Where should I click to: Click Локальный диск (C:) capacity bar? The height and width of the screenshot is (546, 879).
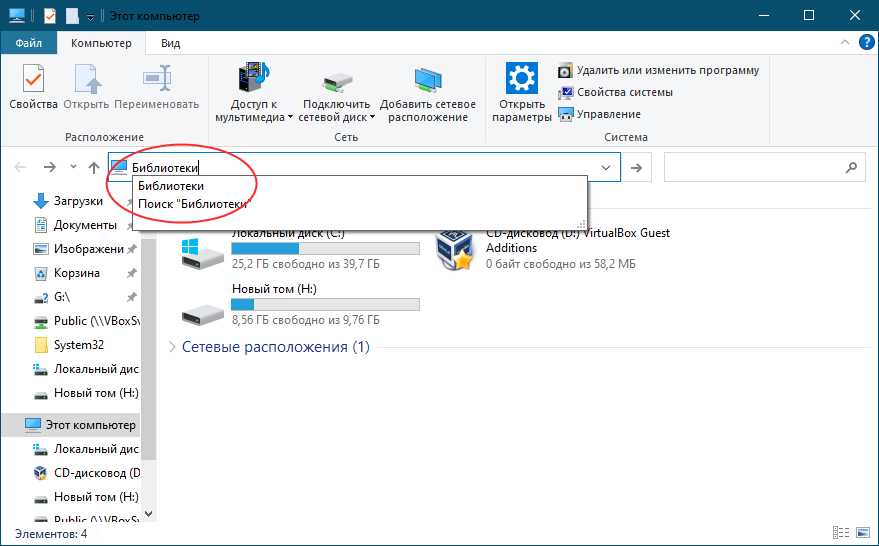[x=325, y=248]
